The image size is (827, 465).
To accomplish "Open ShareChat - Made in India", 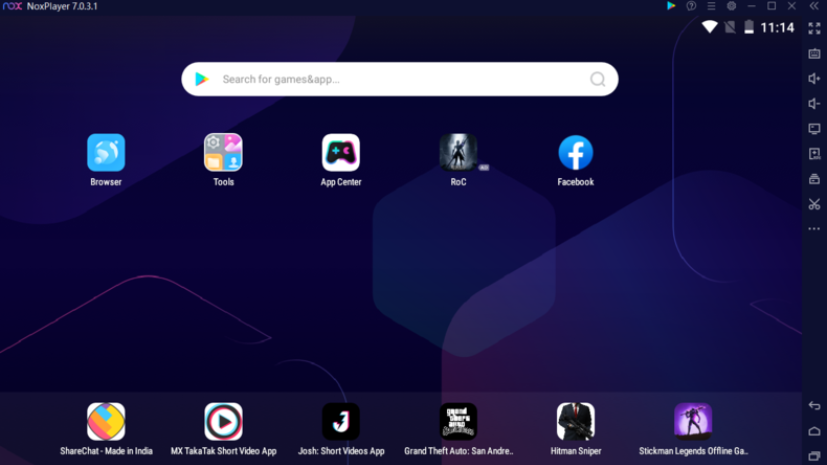I will 106,422.
